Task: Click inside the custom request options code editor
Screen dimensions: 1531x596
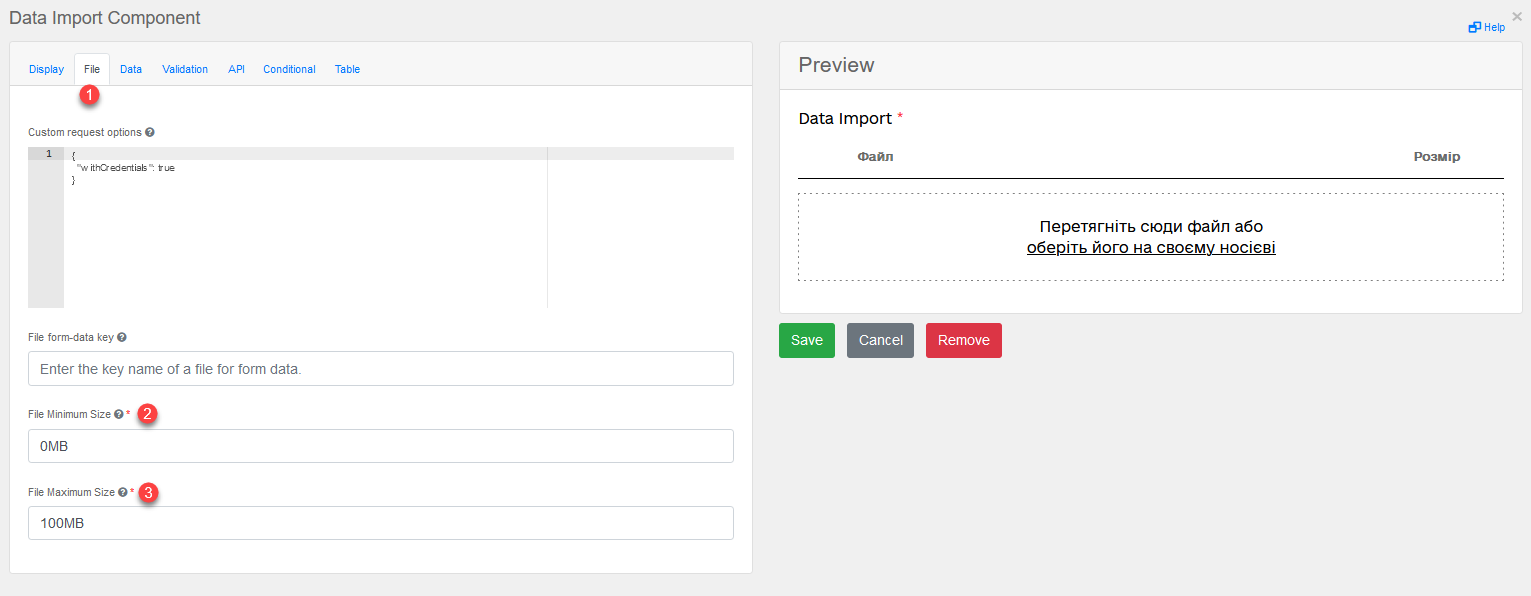Action: [x=381, y=227]
